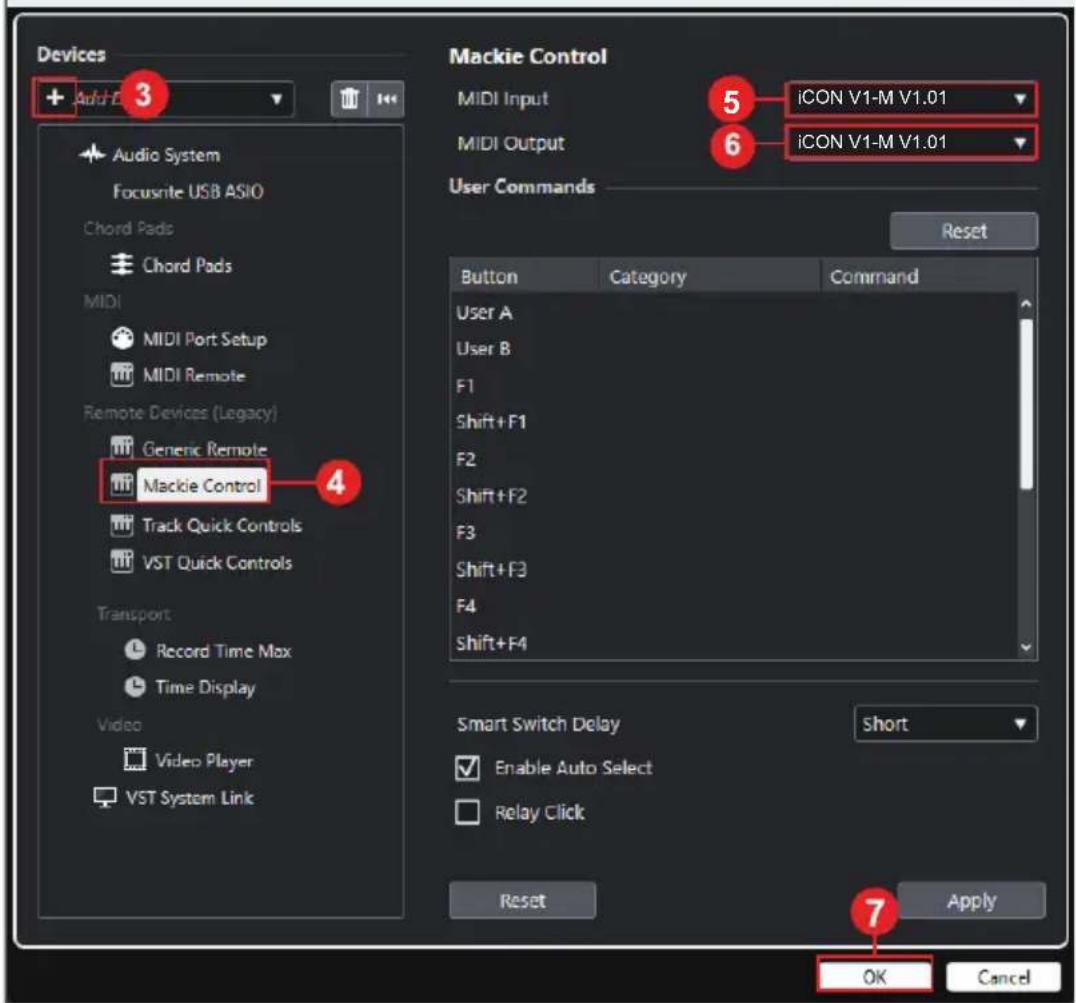Select Video Player entry
This screenshot has height=1003, width=1076.
tap(204, 761)
